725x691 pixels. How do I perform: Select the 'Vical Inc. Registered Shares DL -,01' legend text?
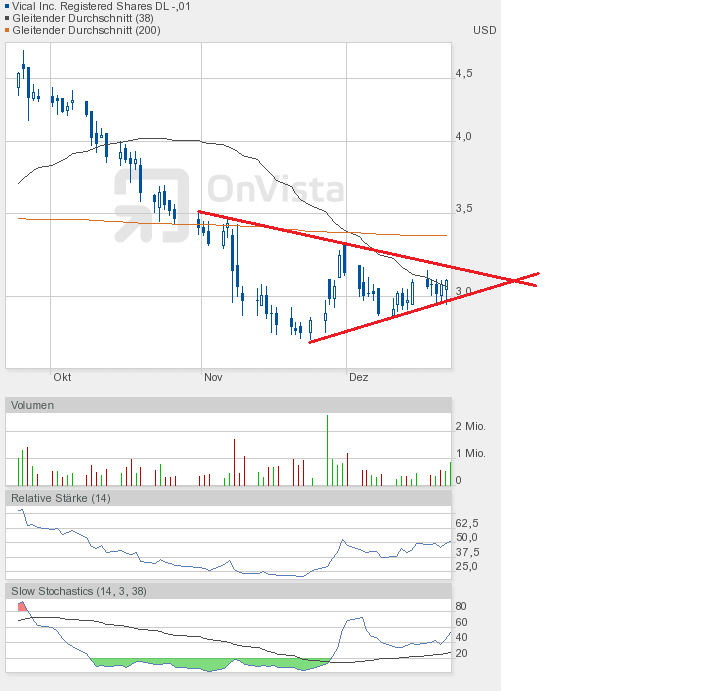[x=101, y=6]
